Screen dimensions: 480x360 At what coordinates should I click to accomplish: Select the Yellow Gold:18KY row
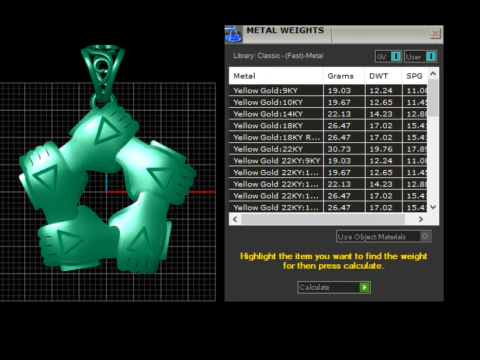pyautogui.click(x=328, y=126)
